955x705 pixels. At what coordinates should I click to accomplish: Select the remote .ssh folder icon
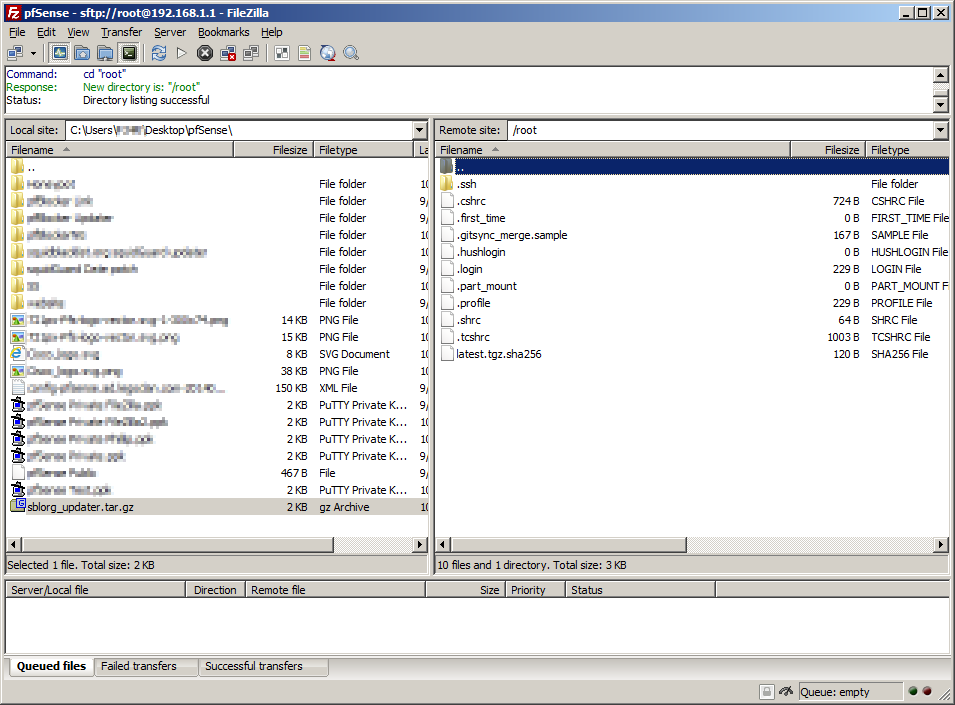click(447, 184)
